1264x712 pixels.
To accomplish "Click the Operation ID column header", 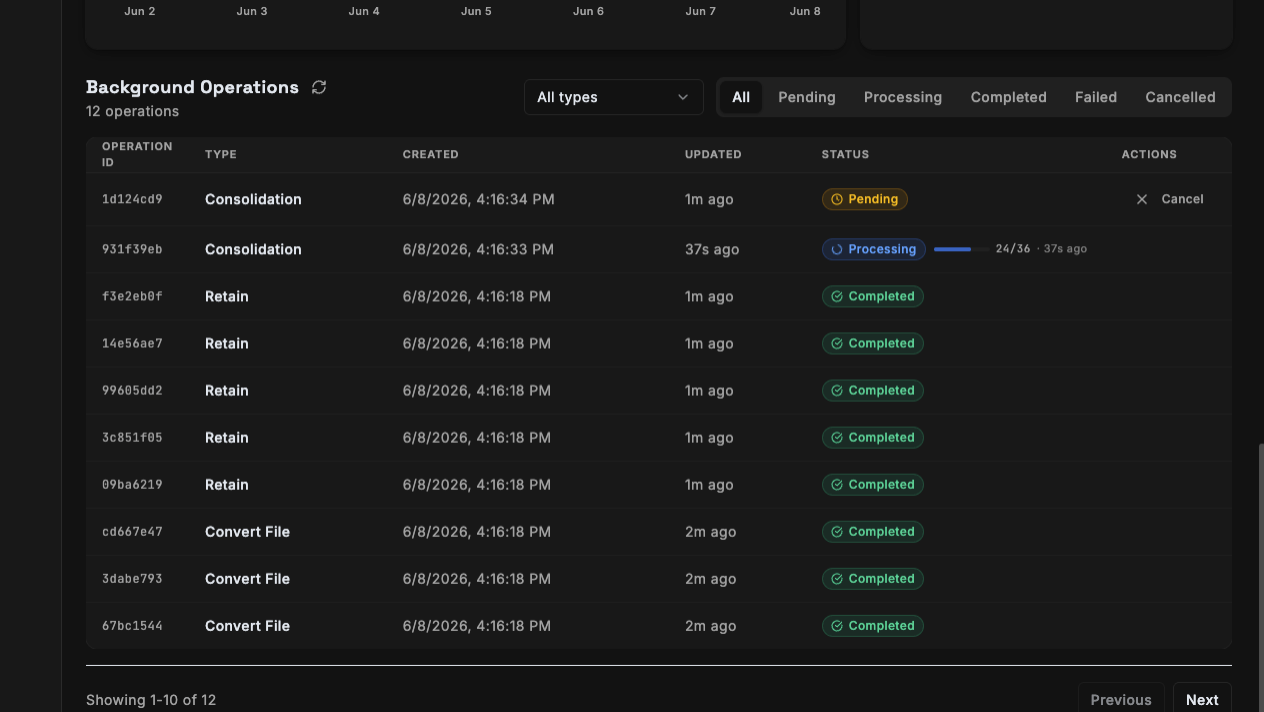I will (x=137, y=154).
